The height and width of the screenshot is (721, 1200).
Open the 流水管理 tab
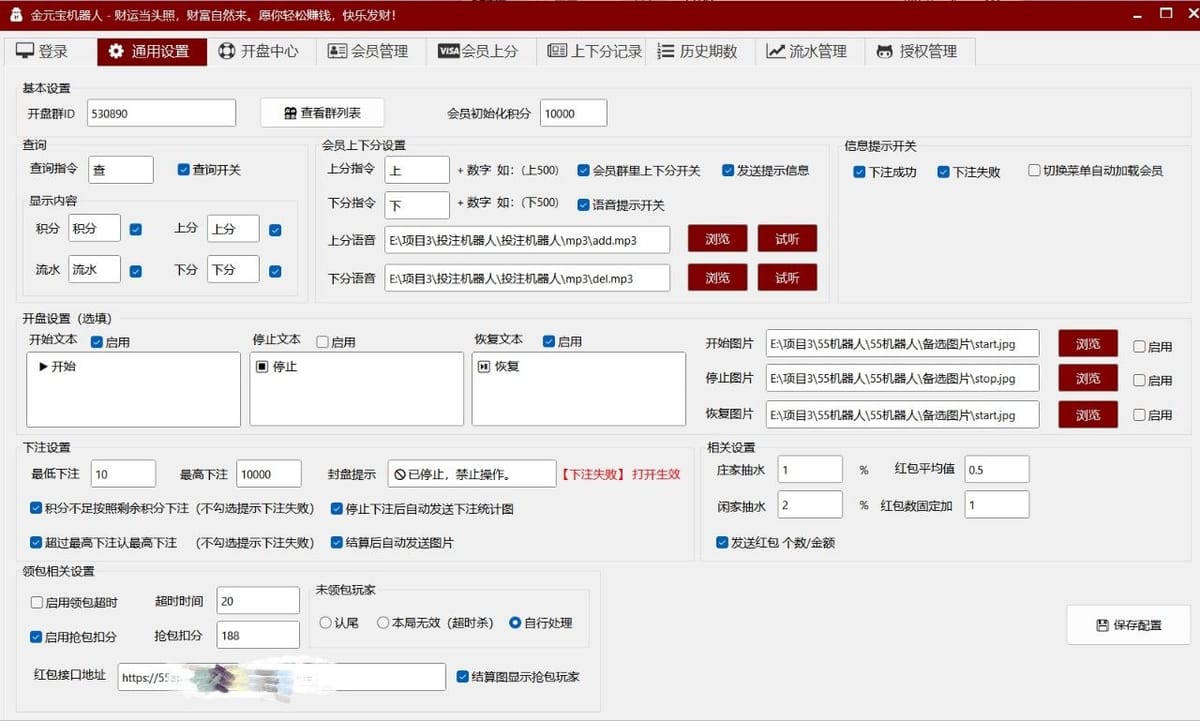pos(810,51)
